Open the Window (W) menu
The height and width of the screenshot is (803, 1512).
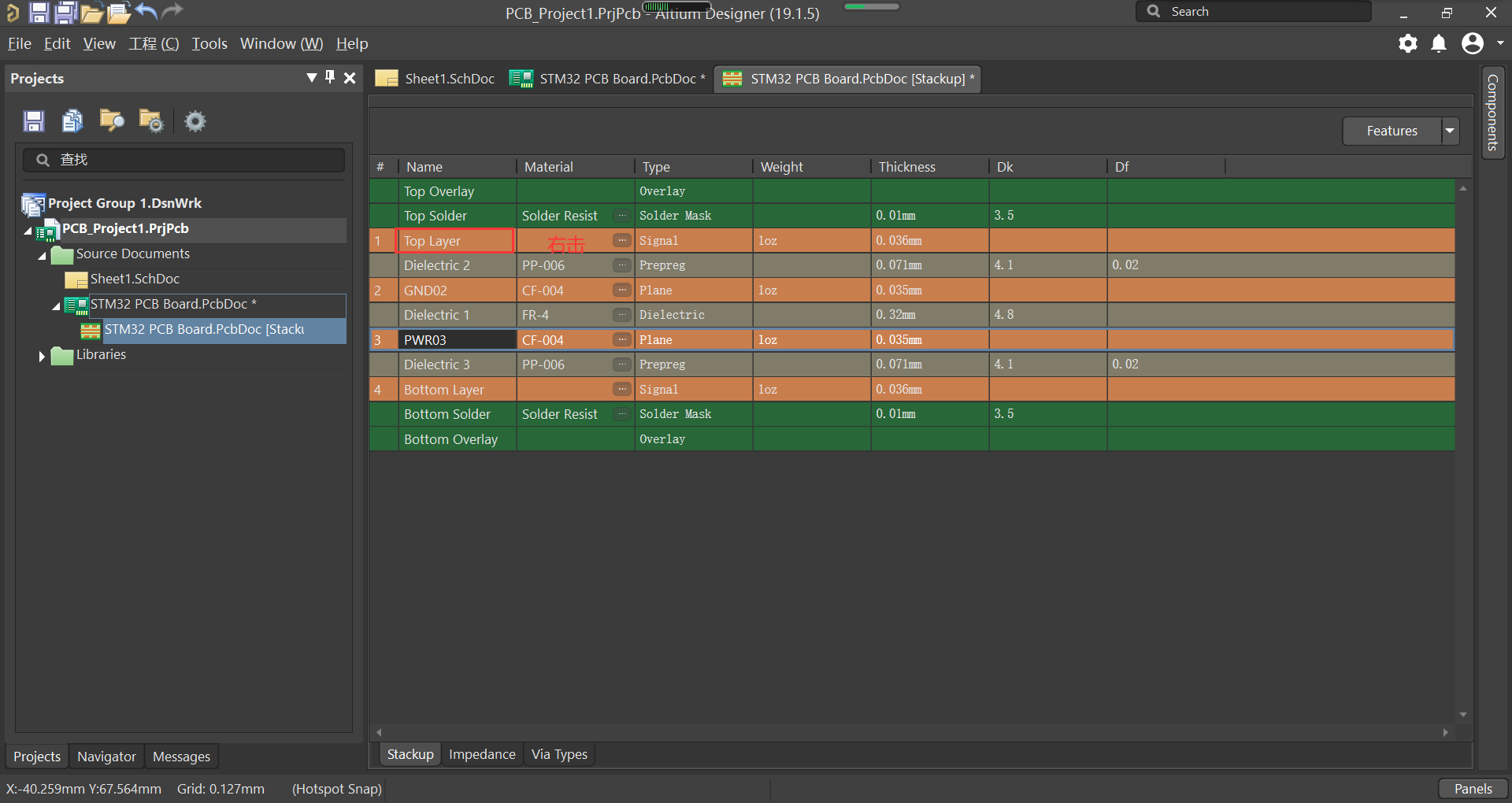click(281, 44)
